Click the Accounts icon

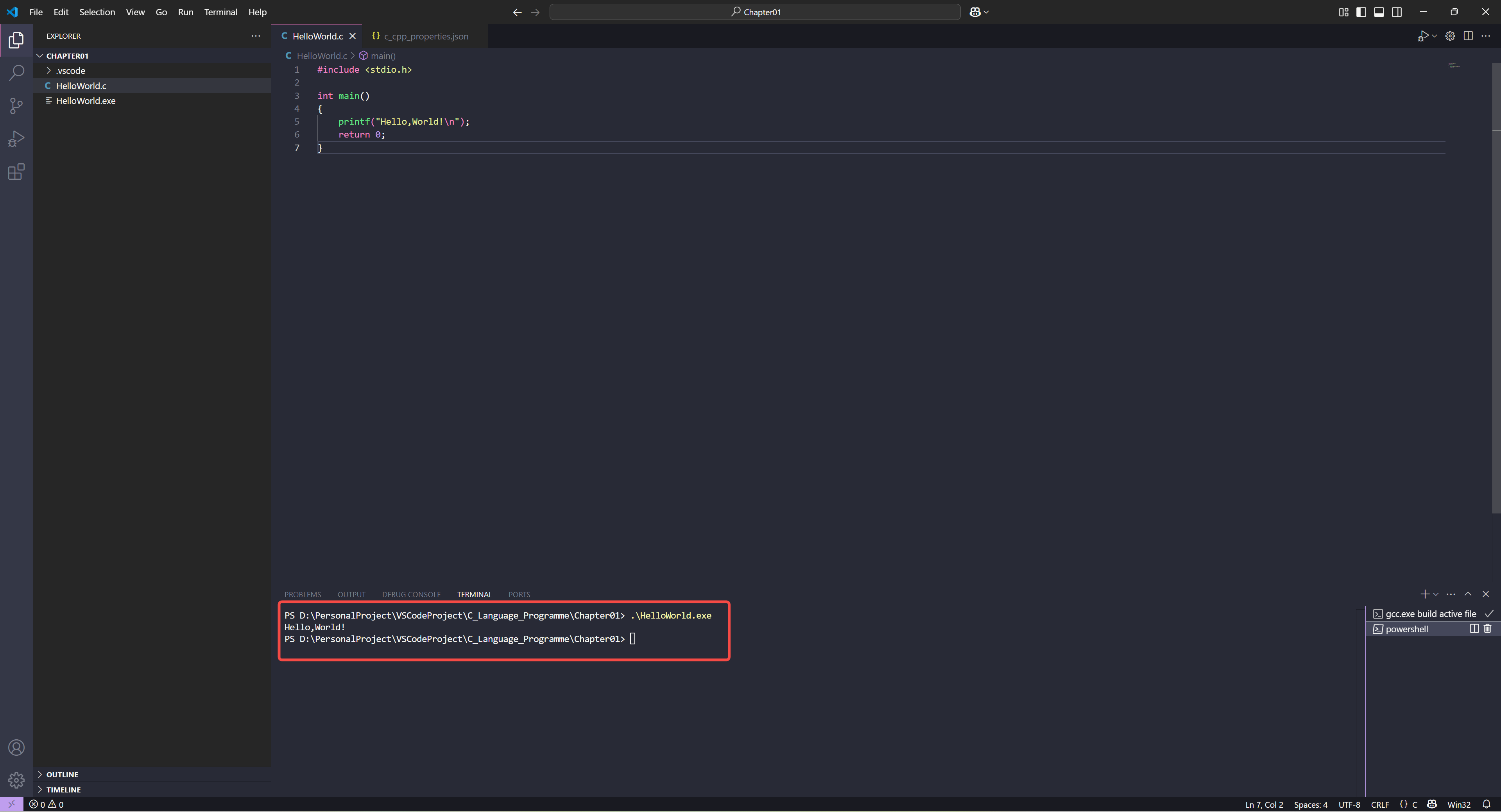click(16, 748)
